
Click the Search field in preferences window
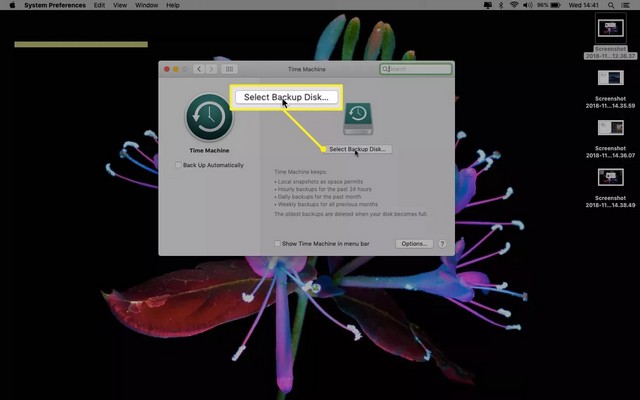click(x=415, y=69)
